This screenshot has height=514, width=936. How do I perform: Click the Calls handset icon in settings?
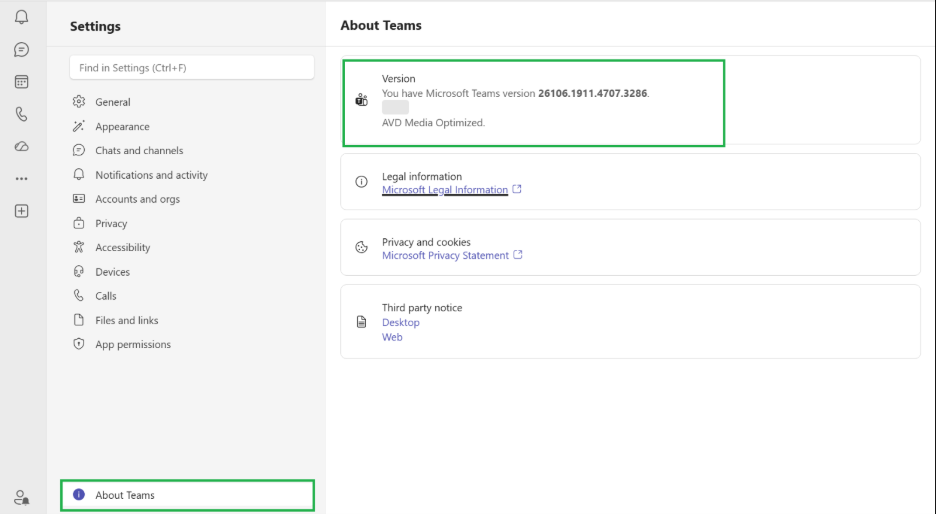[79, 296]
